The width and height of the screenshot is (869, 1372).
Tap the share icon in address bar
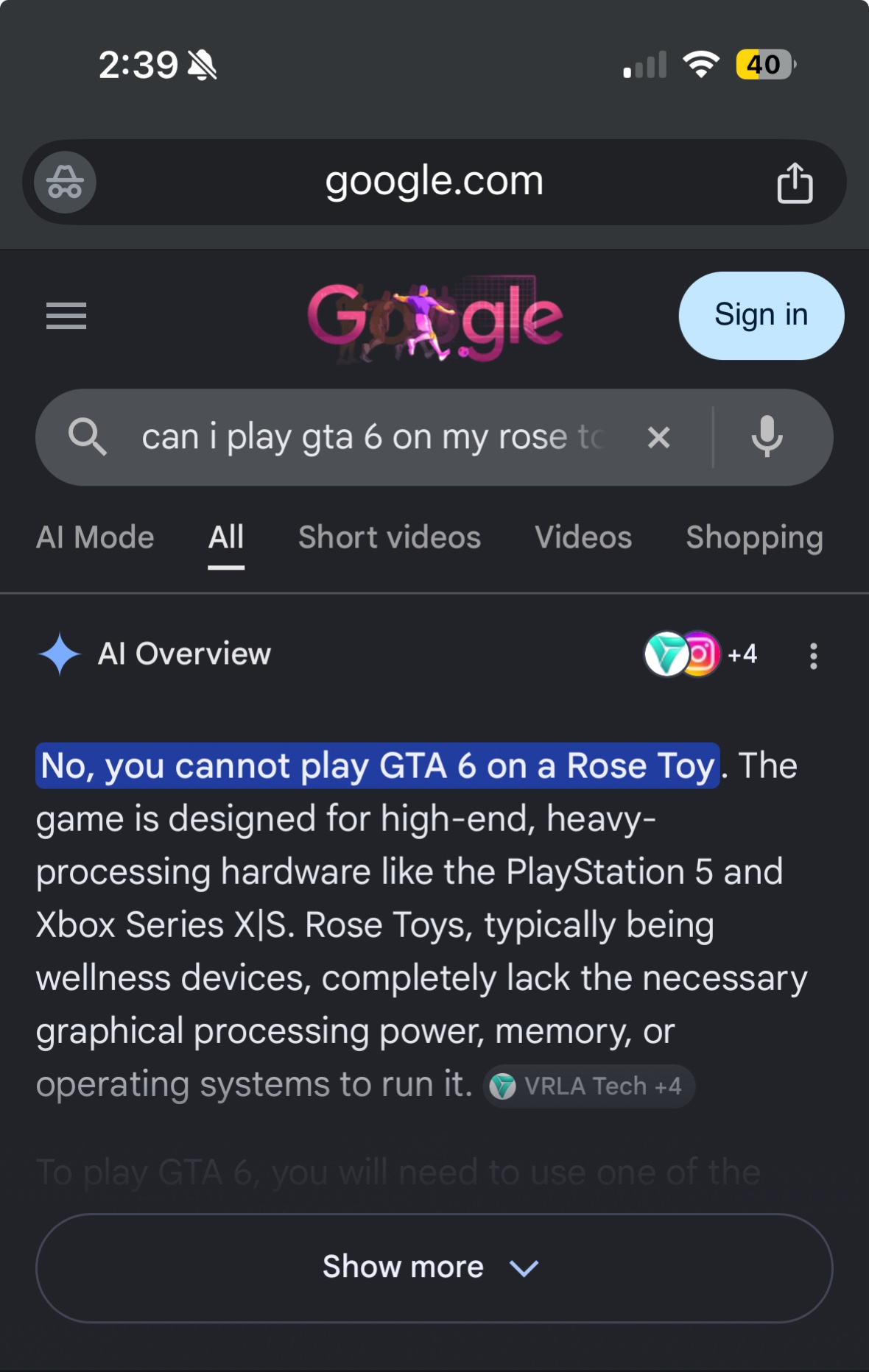point(795,182)
